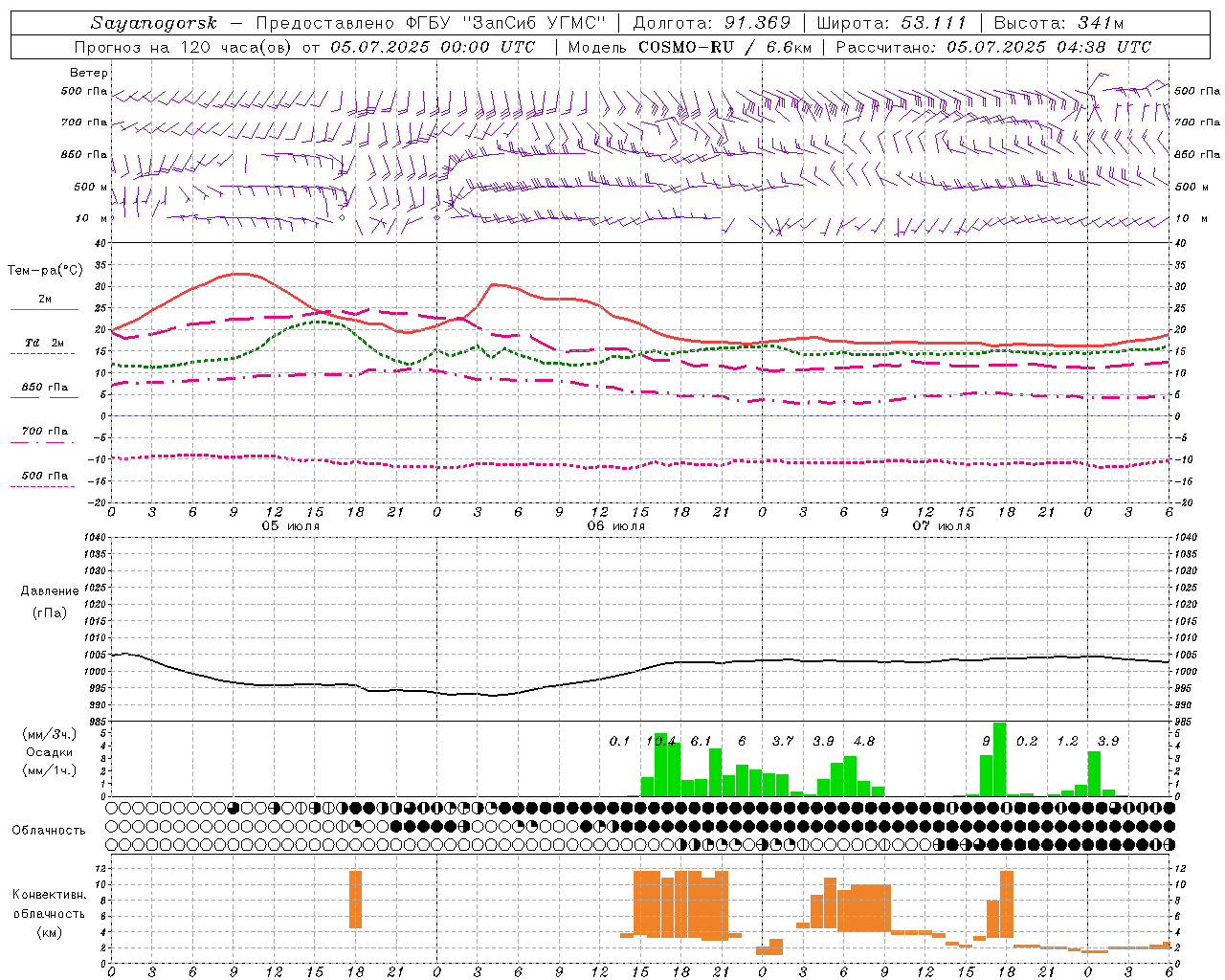Select the (мм/3ч.) unit label
This screenshot has width=1225, height=980.
coord(50,734)
